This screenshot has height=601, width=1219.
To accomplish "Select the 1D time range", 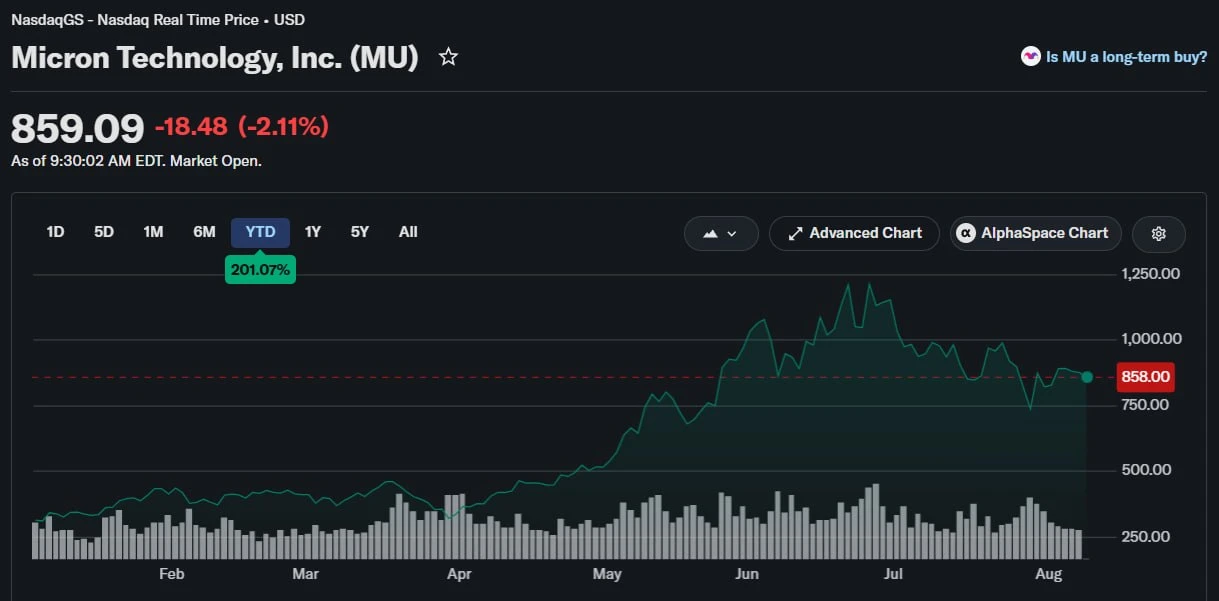I will tap(55, 232).
